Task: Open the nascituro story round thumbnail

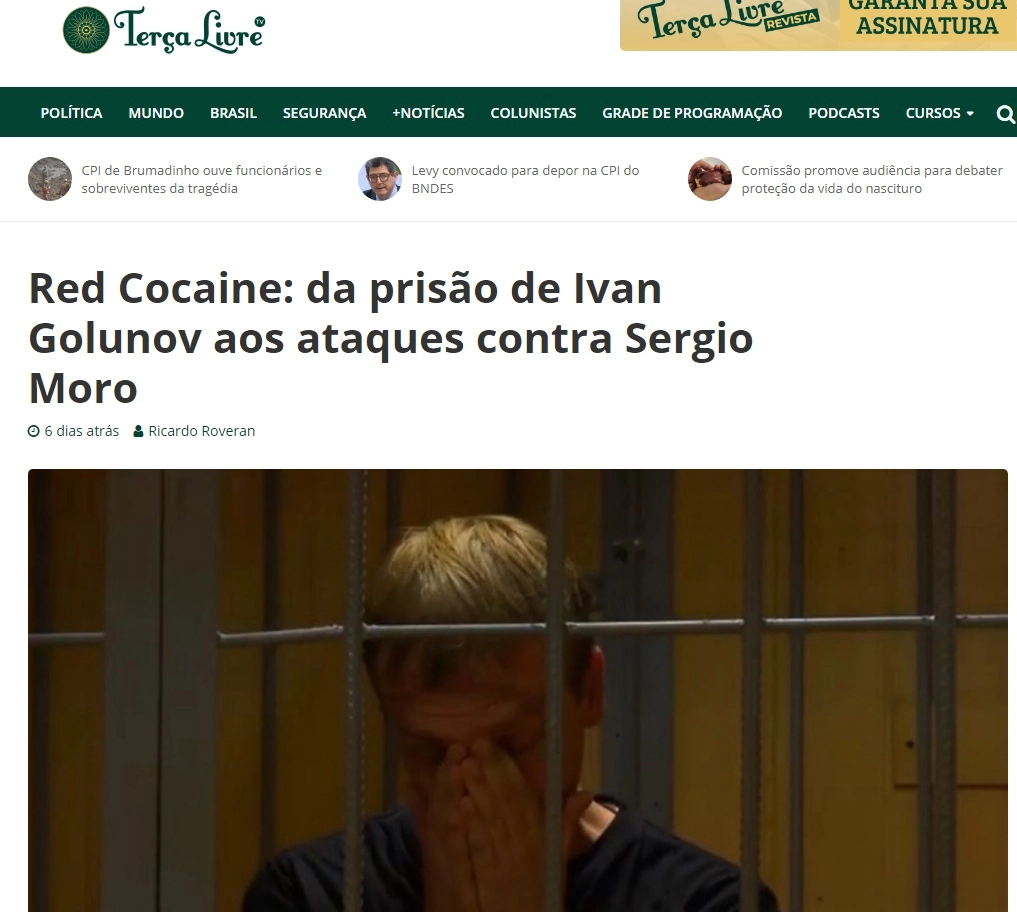Action: click(x=710, y=179)
